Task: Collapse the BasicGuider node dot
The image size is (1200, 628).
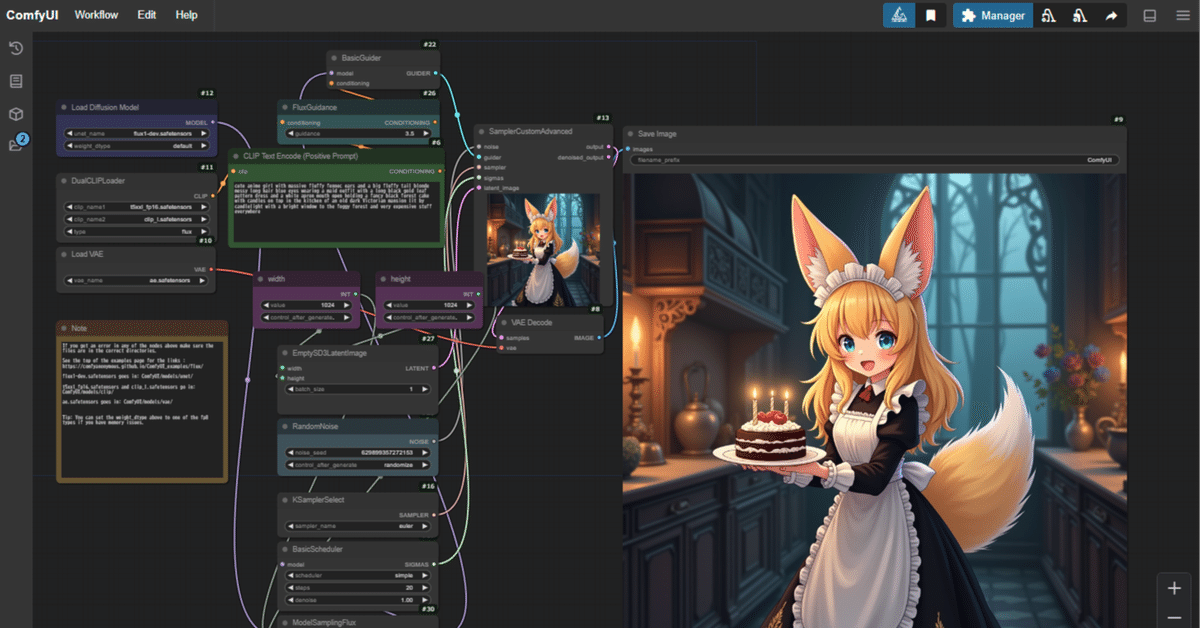Action: click(335, 58)
